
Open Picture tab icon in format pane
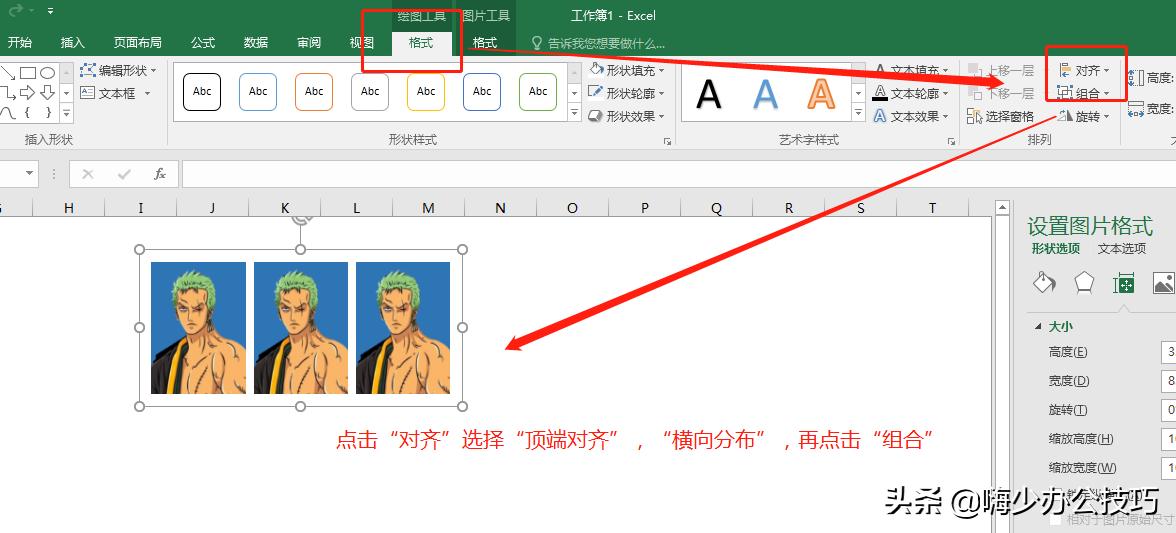(x=1163, y=283)
